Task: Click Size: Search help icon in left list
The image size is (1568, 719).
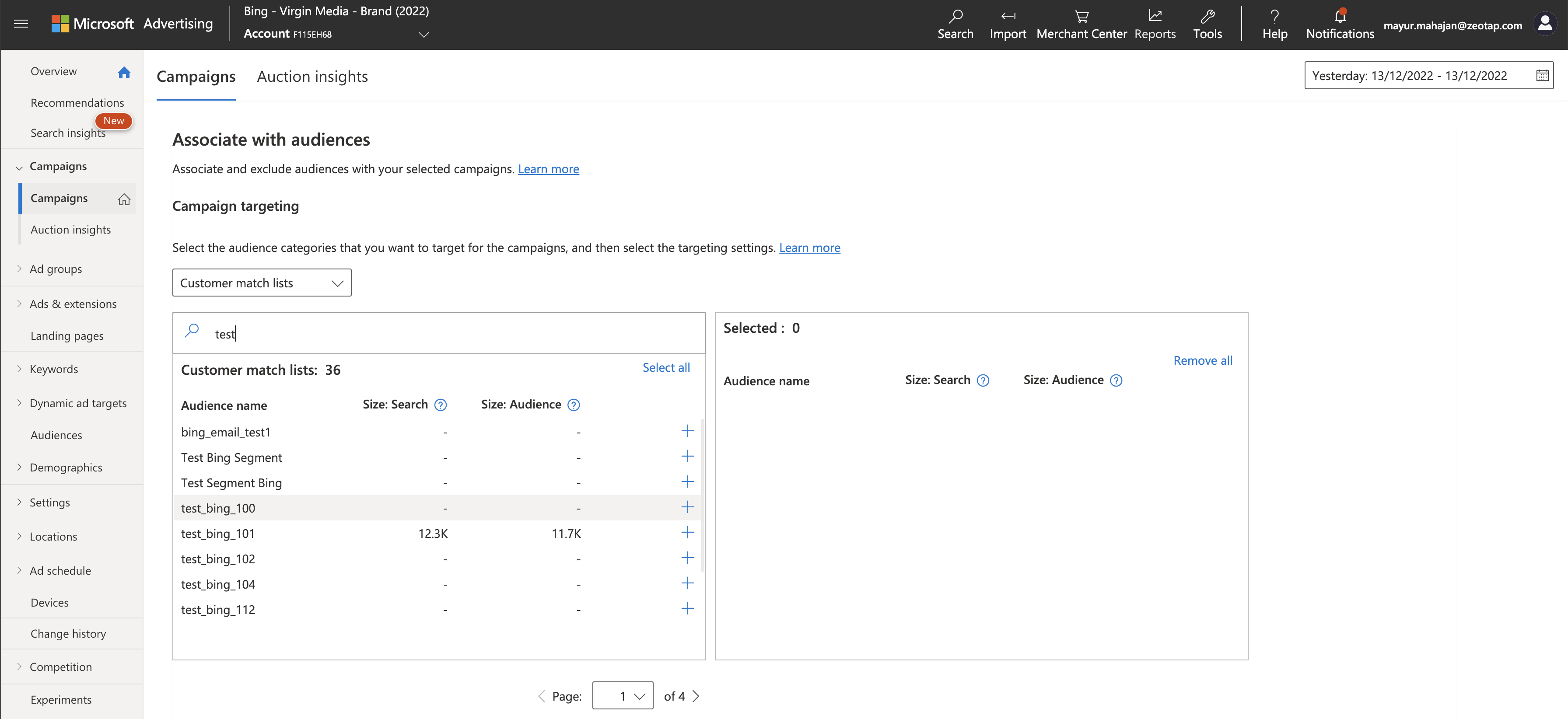Action: click(x=441, y=405)
